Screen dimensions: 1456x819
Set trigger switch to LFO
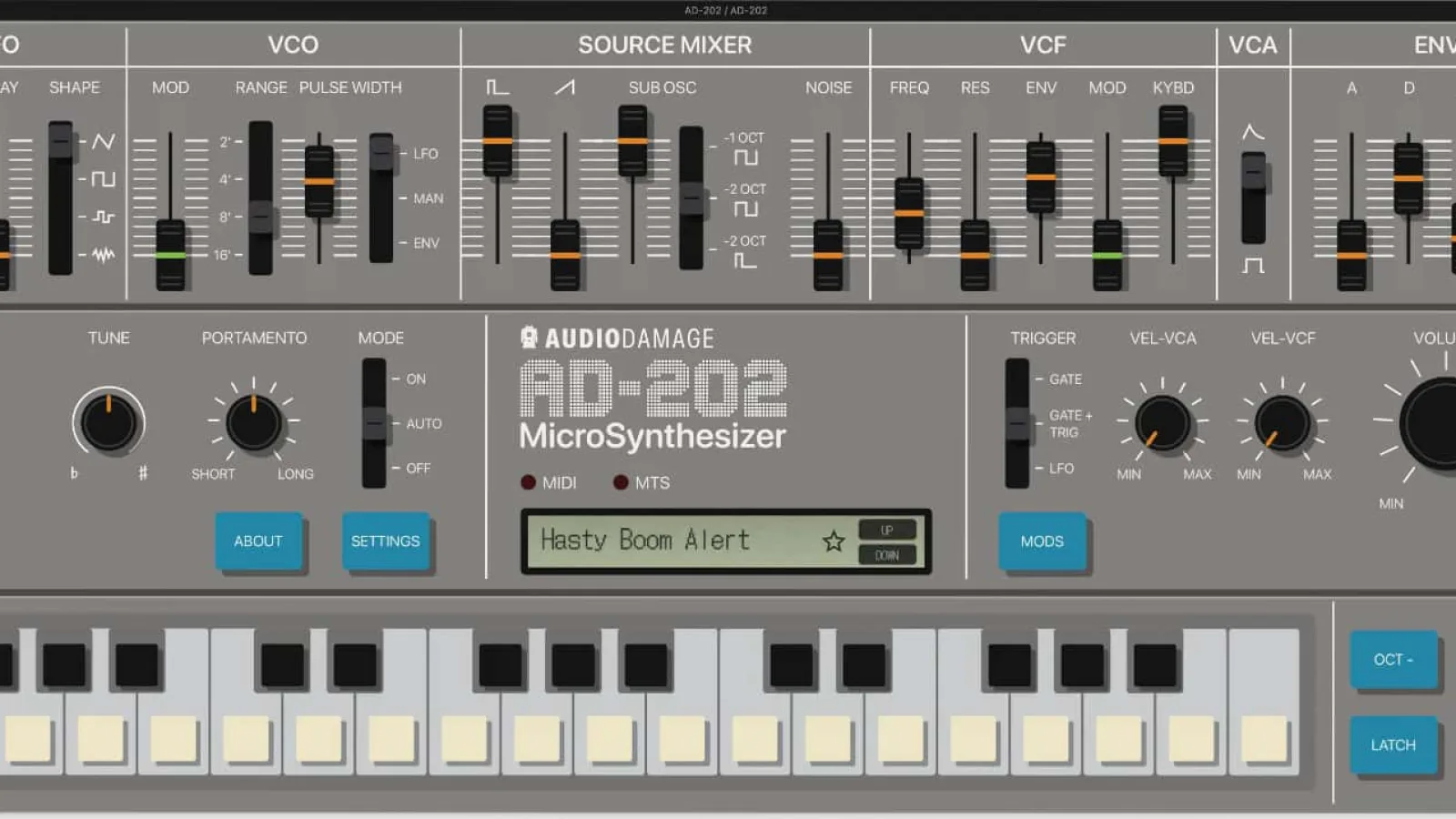[x=1061, y=468]
